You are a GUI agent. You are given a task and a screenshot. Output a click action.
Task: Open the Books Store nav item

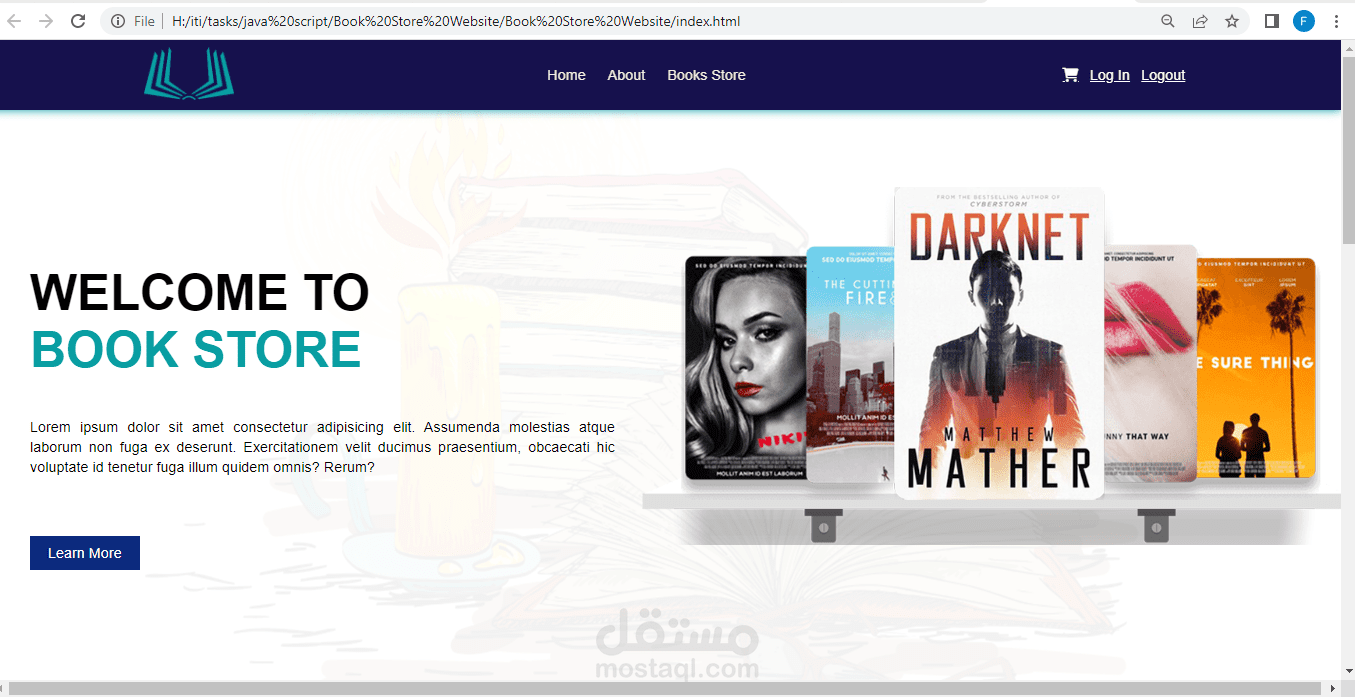(x=706, y=75)
